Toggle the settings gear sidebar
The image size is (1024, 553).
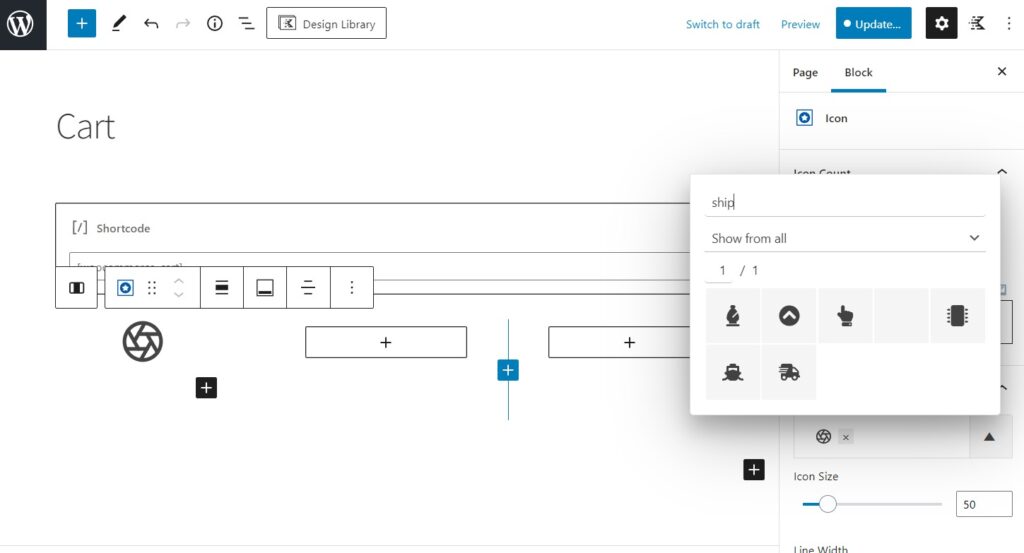coord(941,24)
